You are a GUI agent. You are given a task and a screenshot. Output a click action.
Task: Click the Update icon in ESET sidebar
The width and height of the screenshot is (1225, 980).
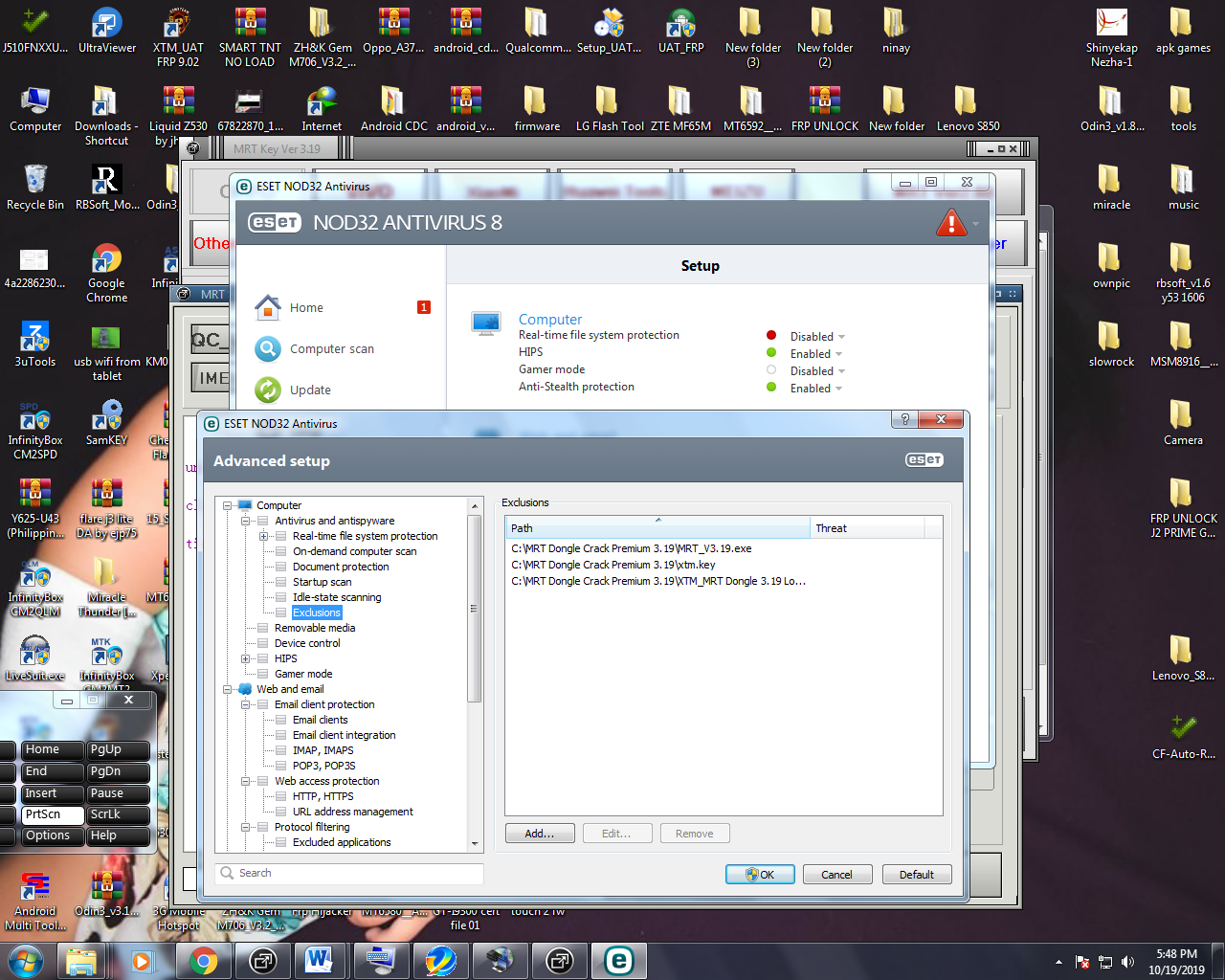268,390
